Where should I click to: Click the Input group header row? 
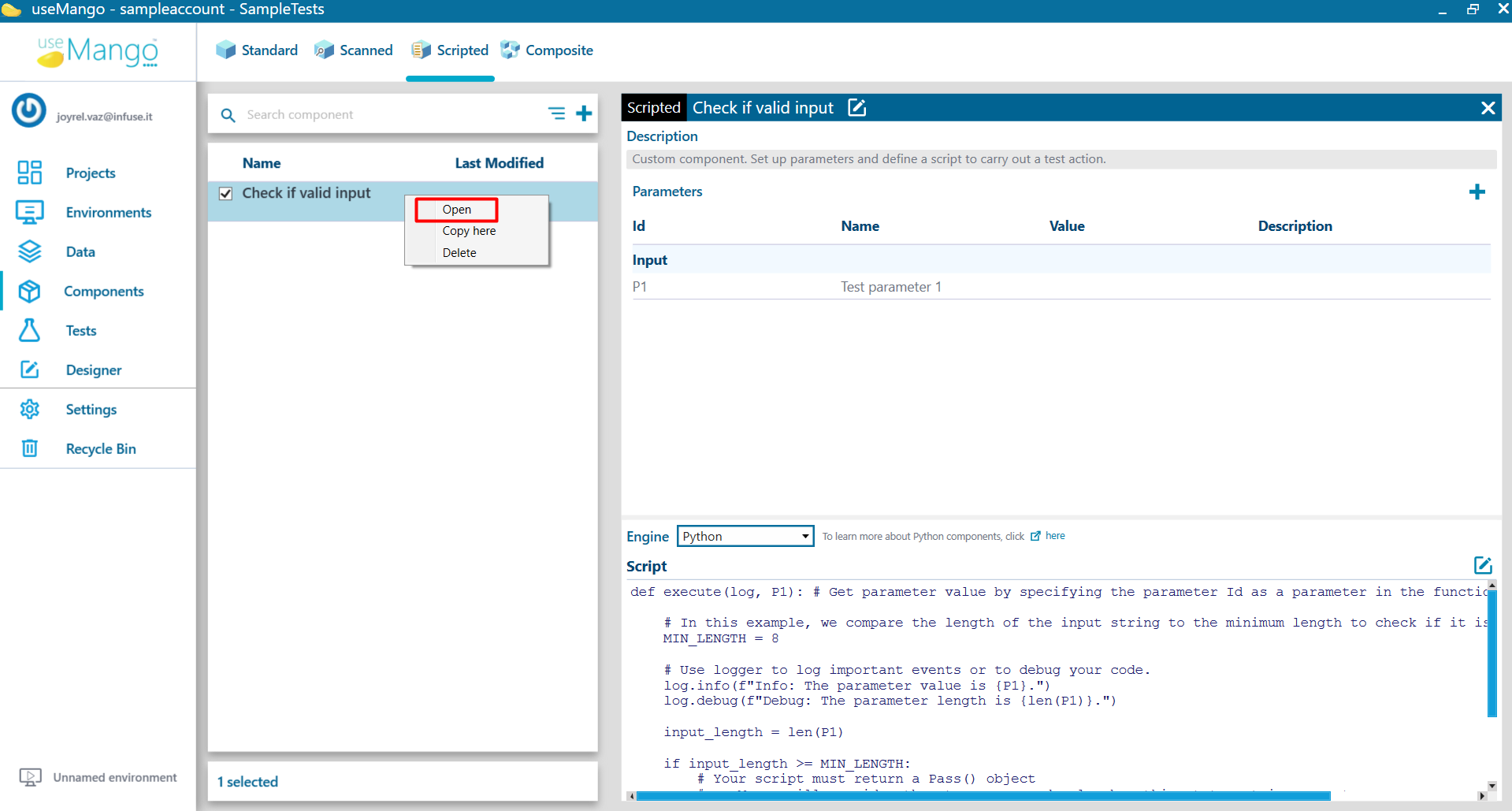click(x=1061, y=260)
